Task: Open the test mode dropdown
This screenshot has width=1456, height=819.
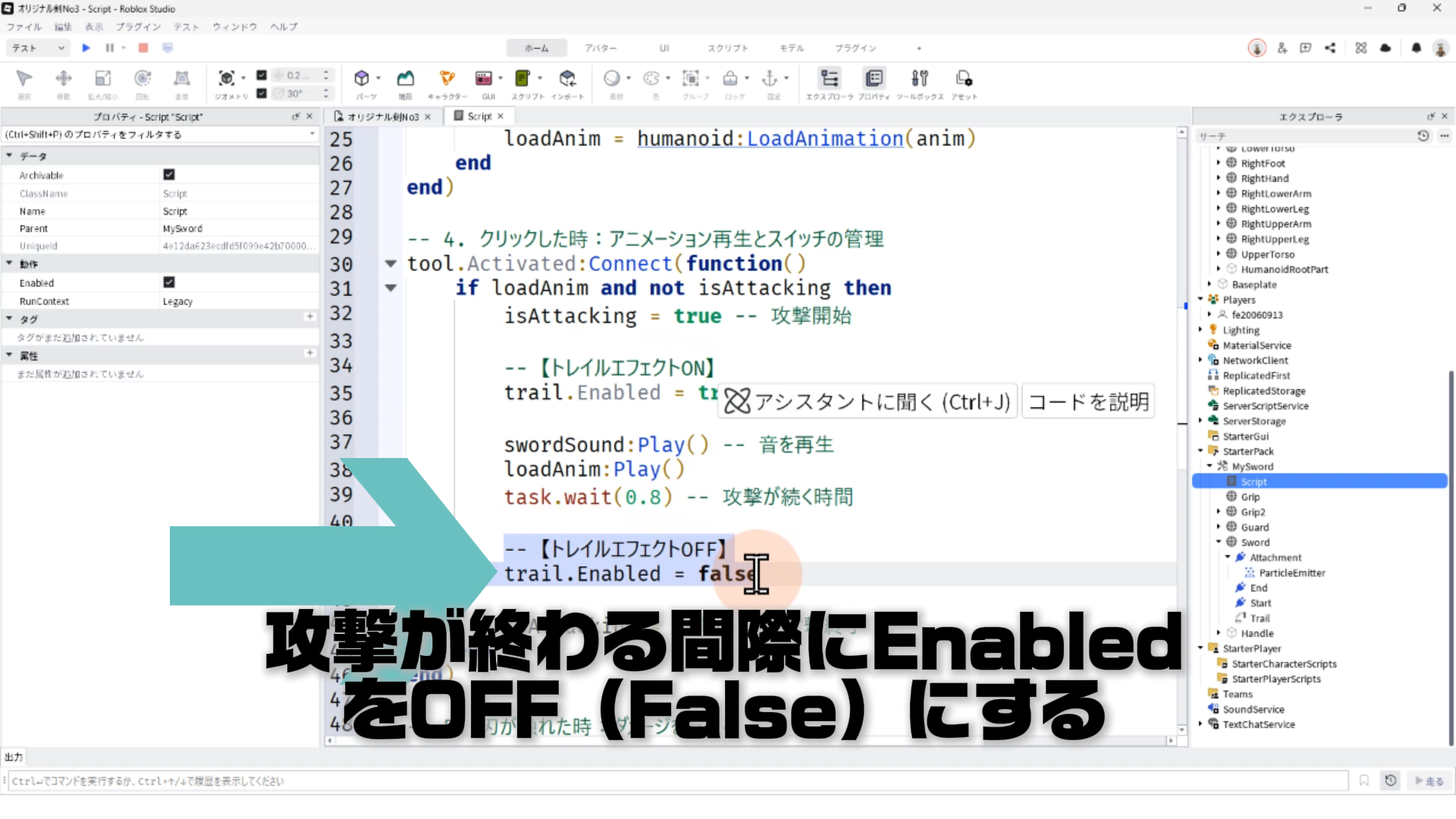Action: click(x=38, y=48)
